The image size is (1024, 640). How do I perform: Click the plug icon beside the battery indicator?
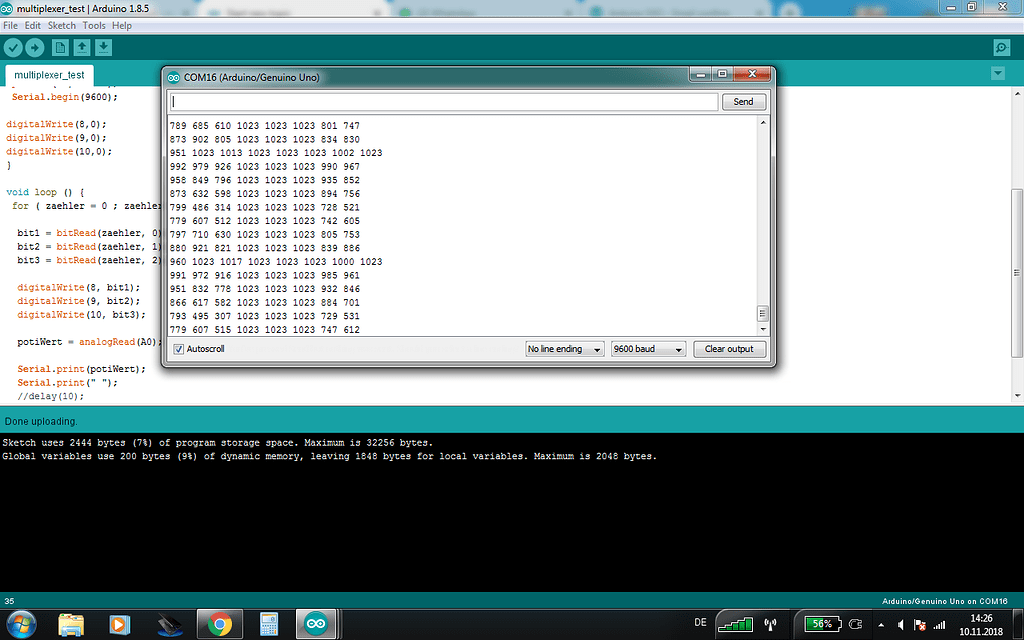pyautogui.click(x=855, y=624)
